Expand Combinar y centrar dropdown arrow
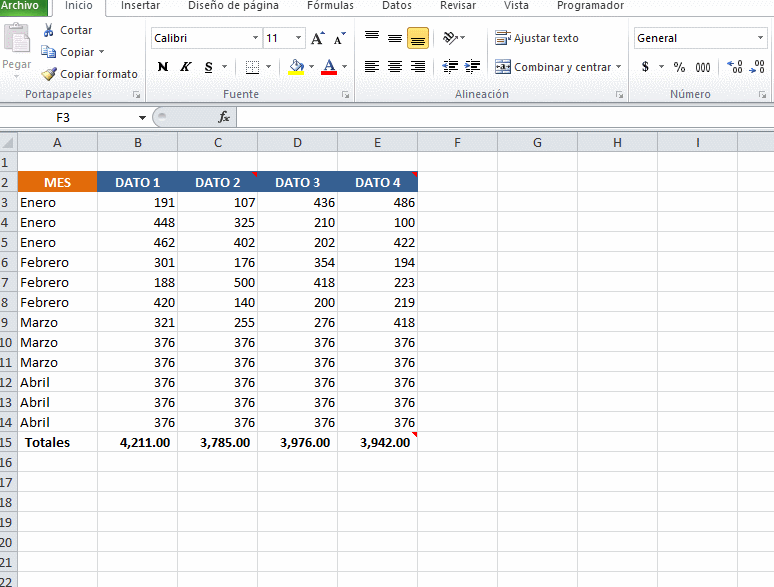 (619, 67)
